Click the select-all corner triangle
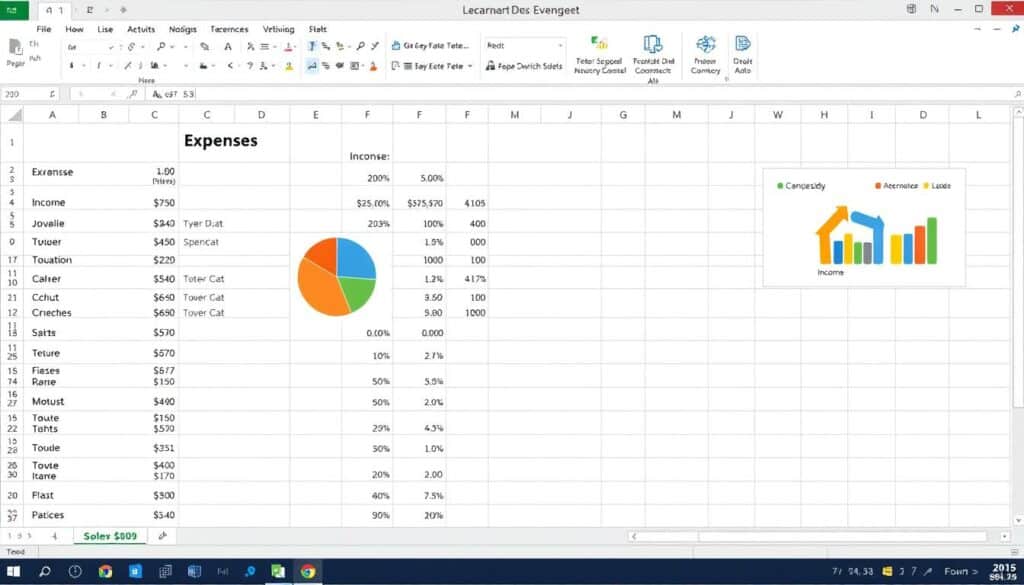The height and width of the screenshot is (585, 1024). (x=14, y=115)
